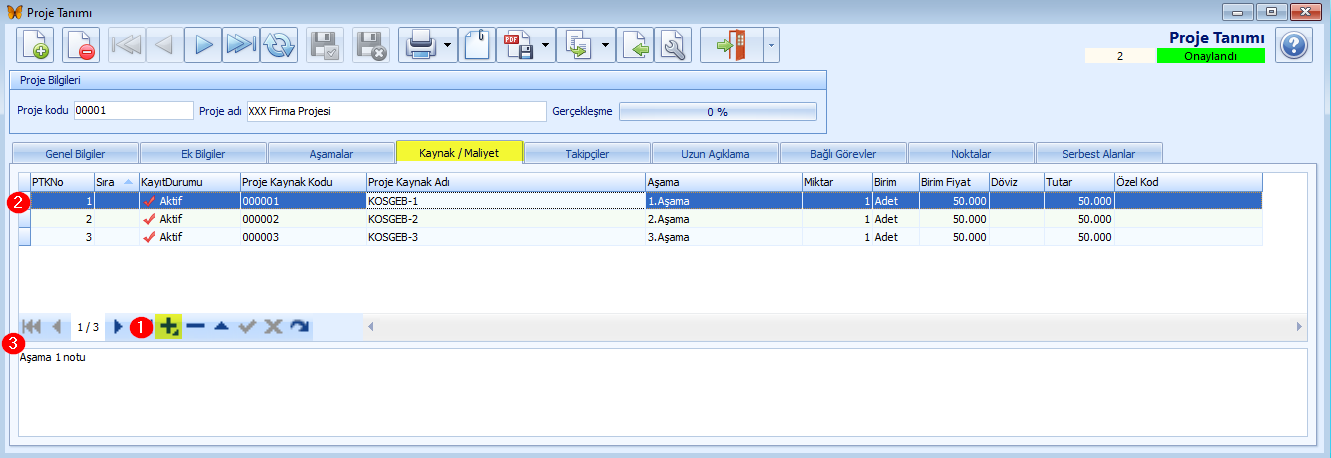
Task: Click the Gerçekleşme progress bar
Action: [x=717, y=111]
